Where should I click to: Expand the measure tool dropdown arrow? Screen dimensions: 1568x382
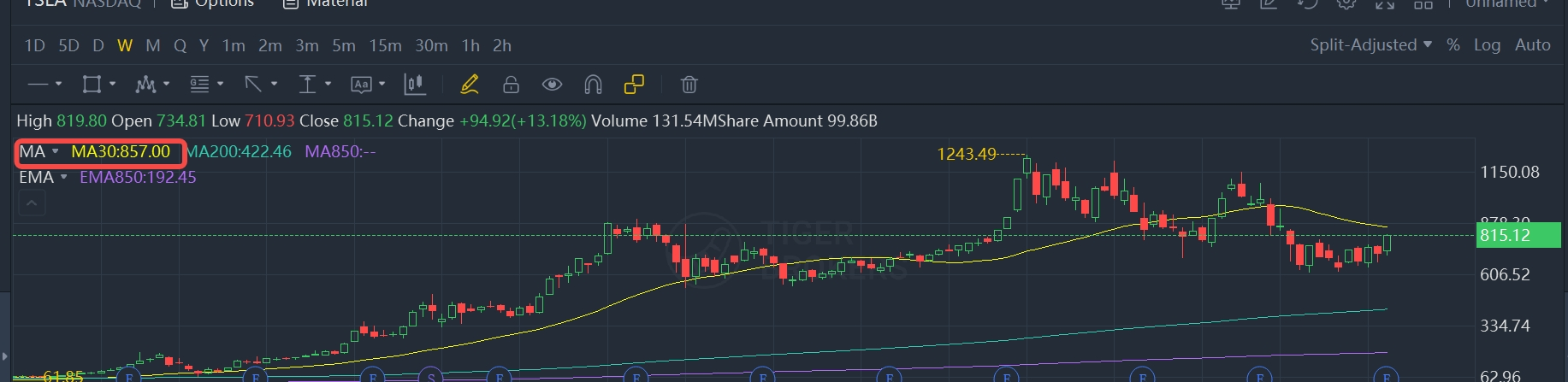pyautogui.click(x=328, y=84)
